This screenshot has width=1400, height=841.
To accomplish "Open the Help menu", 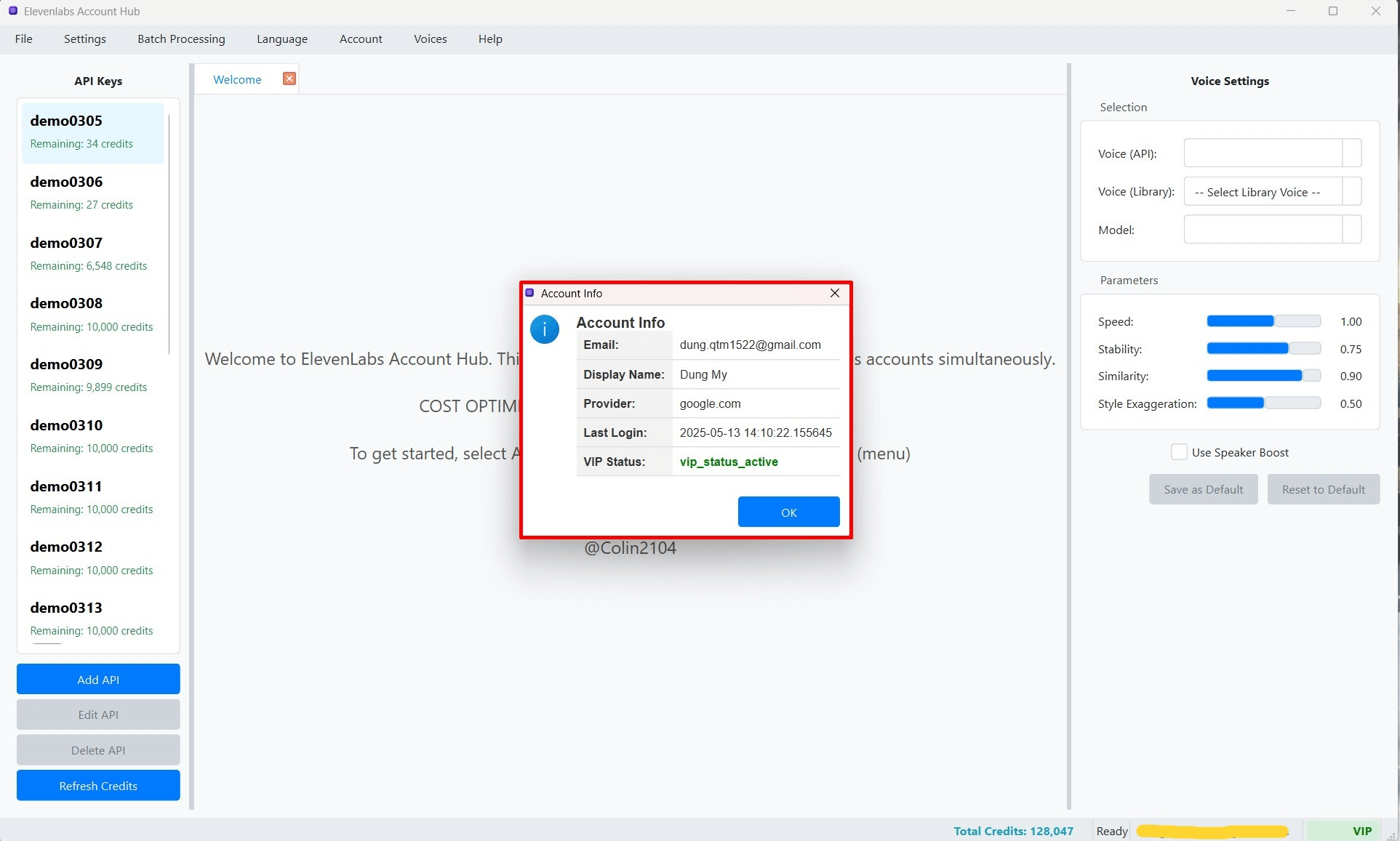I will [x=490, y=39].
